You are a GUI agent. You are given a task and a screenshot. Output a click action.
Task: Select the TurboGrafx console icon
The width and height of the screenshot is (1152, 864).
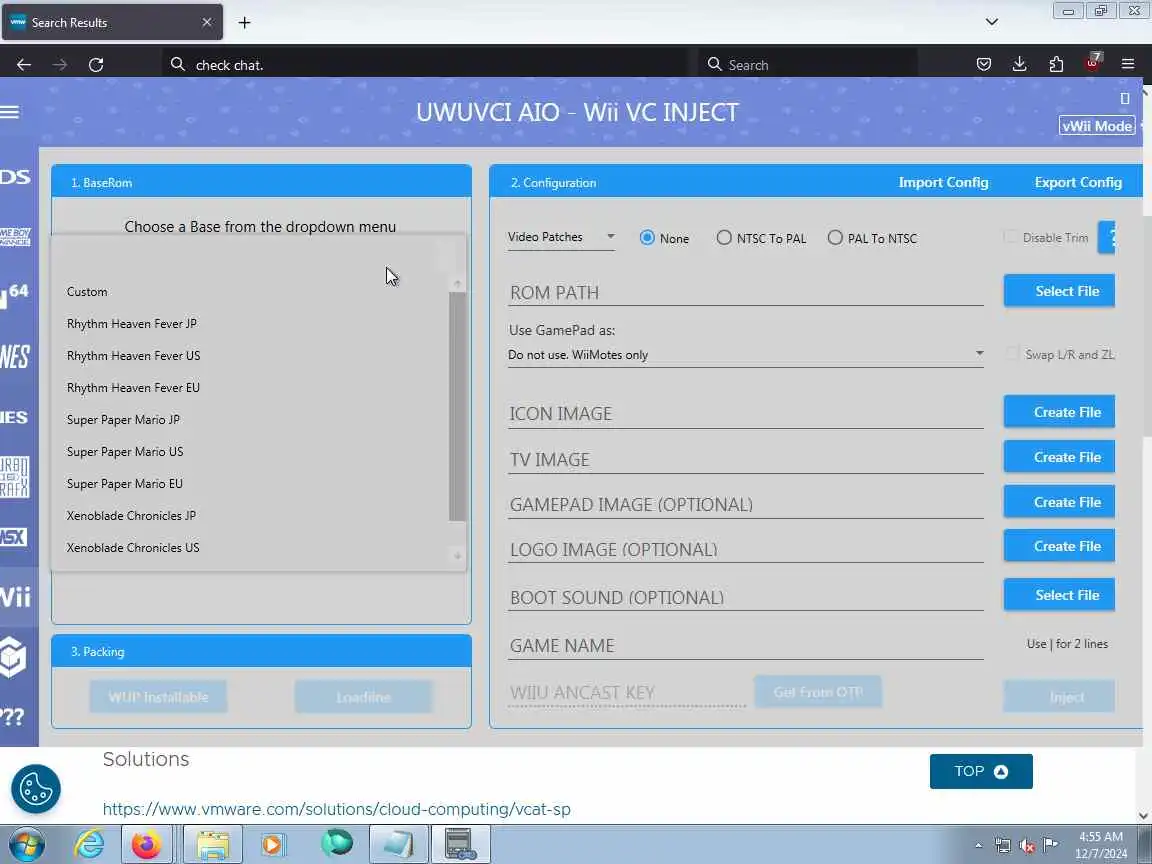point(15,477)
